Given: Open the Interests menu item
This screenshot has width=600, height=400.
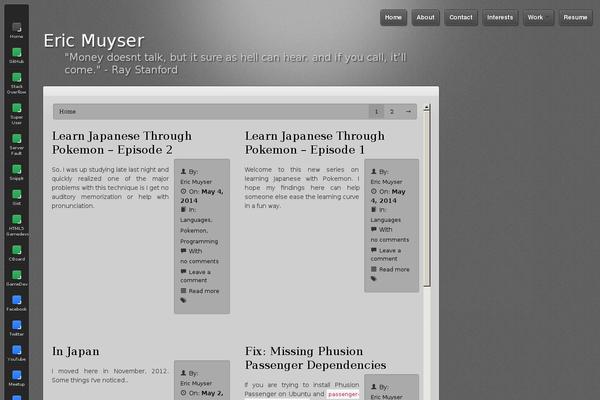Looking at the screenshot, I should point(500,18).
